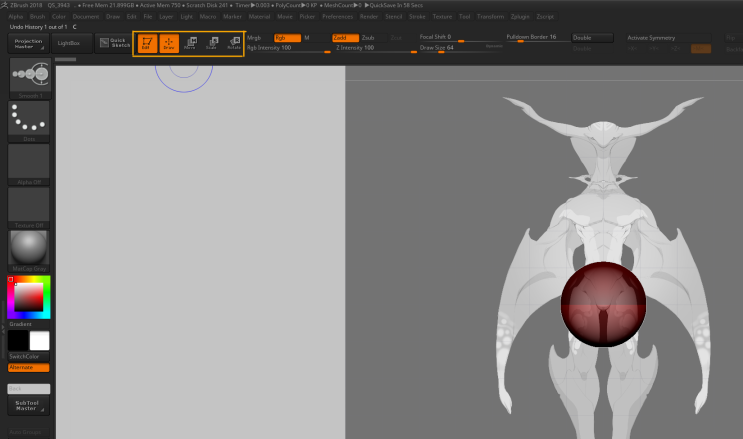Open the Alpha Off selector
Viewport: 743px width, 439px height.
[x=29, y=162]
